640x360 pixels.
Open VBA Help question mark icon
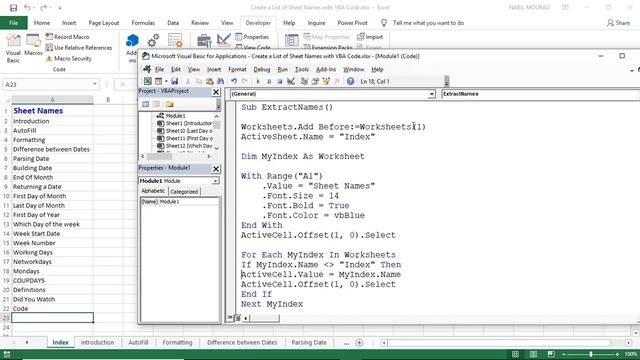(350, 81)
